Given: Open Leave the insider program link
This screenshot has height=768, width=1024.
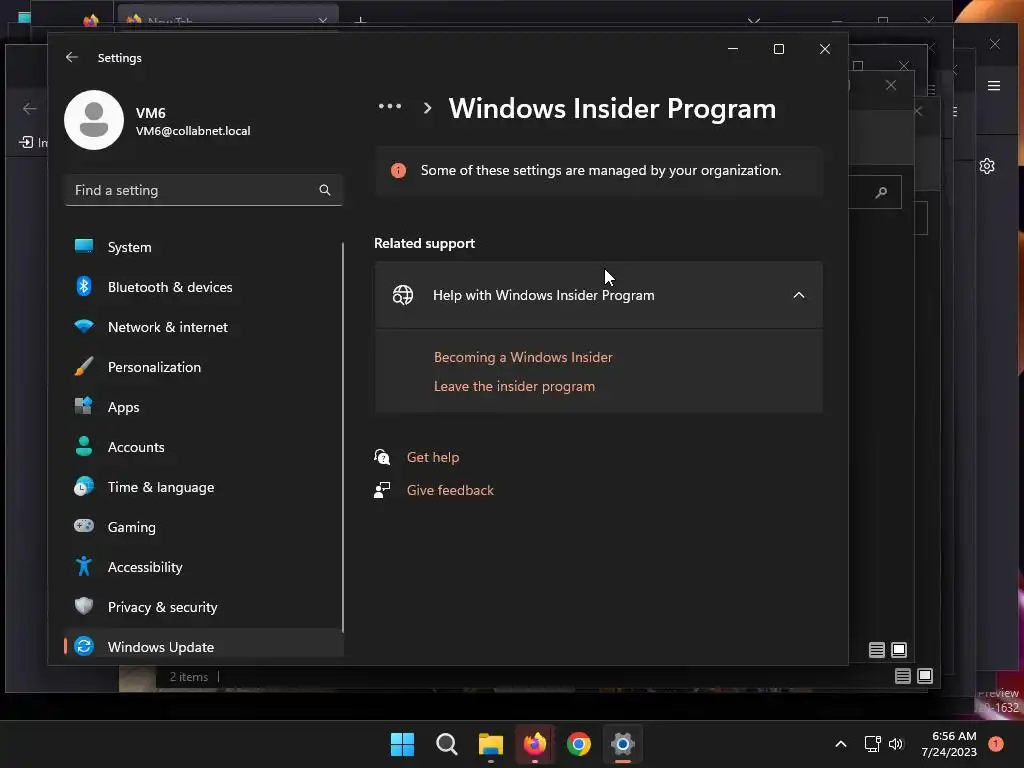Looking at the screenshot, I should 515,386.
